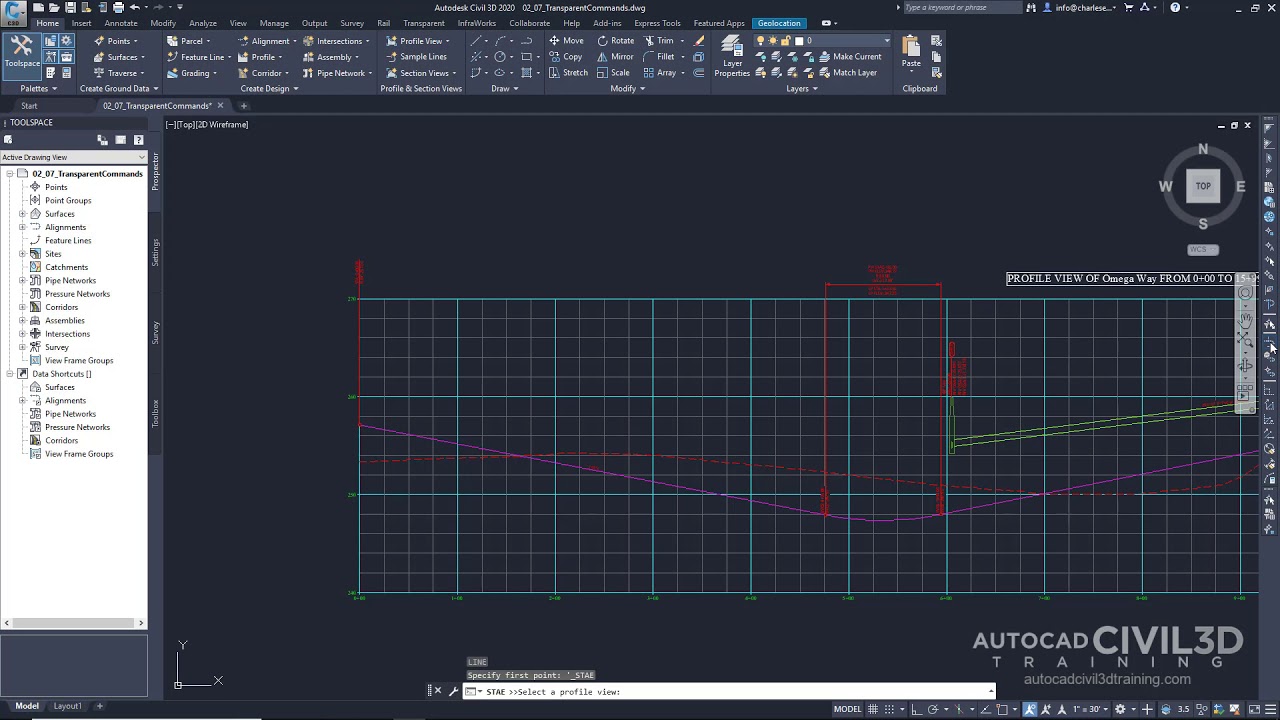This screenshot has width=1280, height=720.
Task: Click the add layout plus button
Action: point(99,706)
